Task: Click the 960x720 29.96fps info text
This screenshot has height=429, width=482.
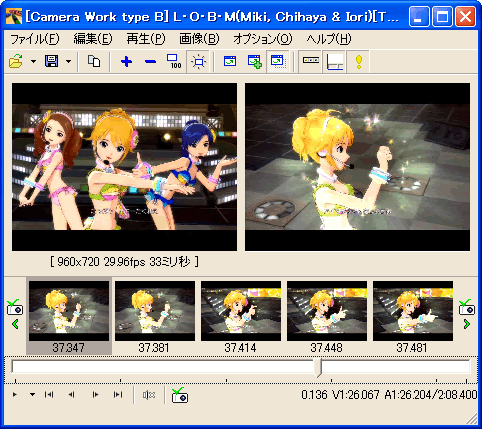Action: click(x=125, y=262)
